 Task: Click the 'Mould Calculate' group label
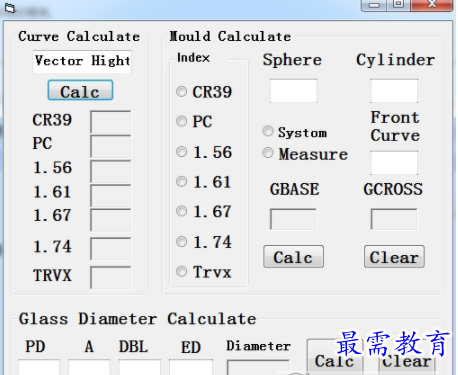click(x=230, y=36)
